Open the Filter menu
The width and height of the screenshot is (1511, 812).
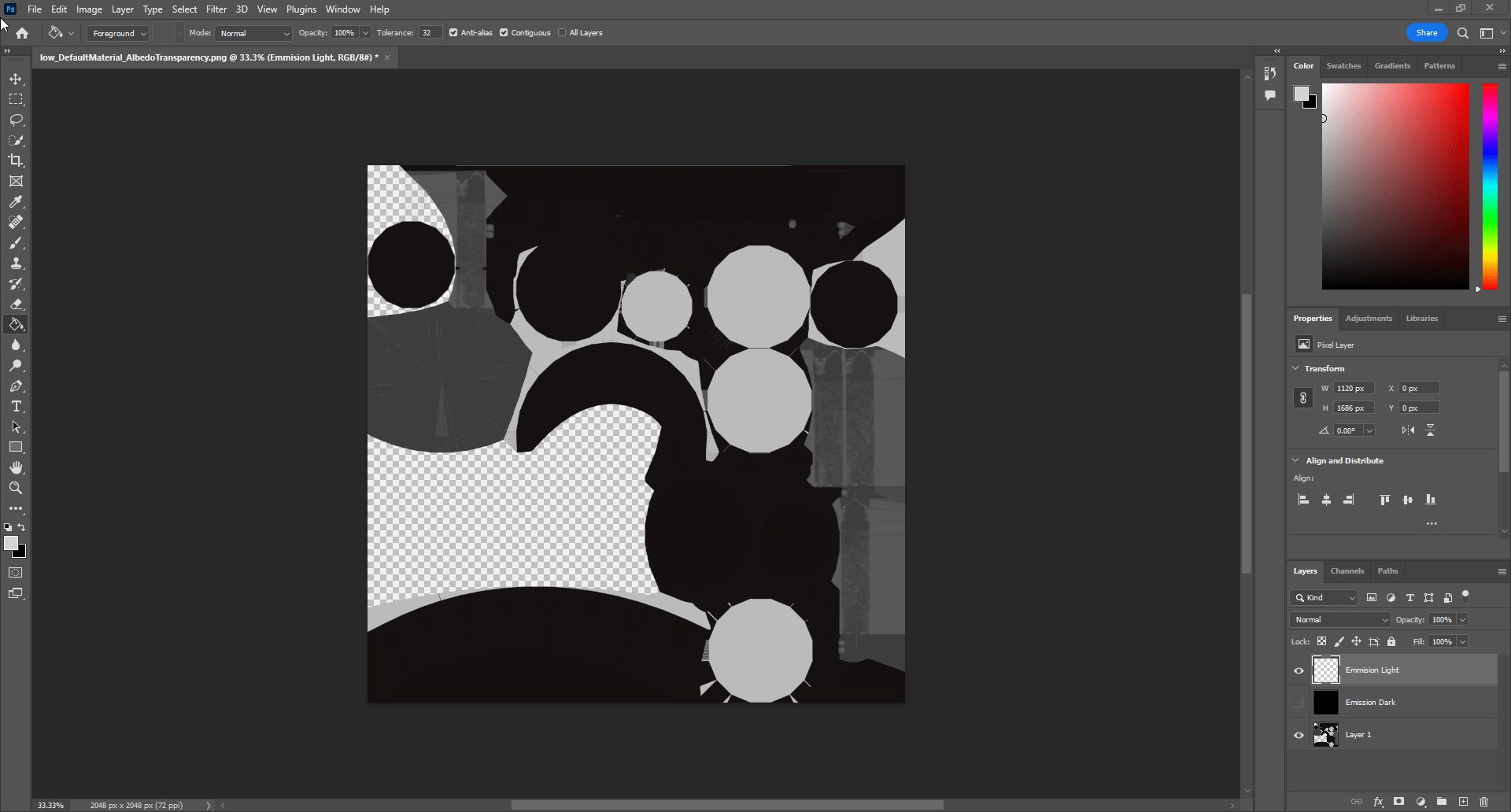(x=216, y=9)
